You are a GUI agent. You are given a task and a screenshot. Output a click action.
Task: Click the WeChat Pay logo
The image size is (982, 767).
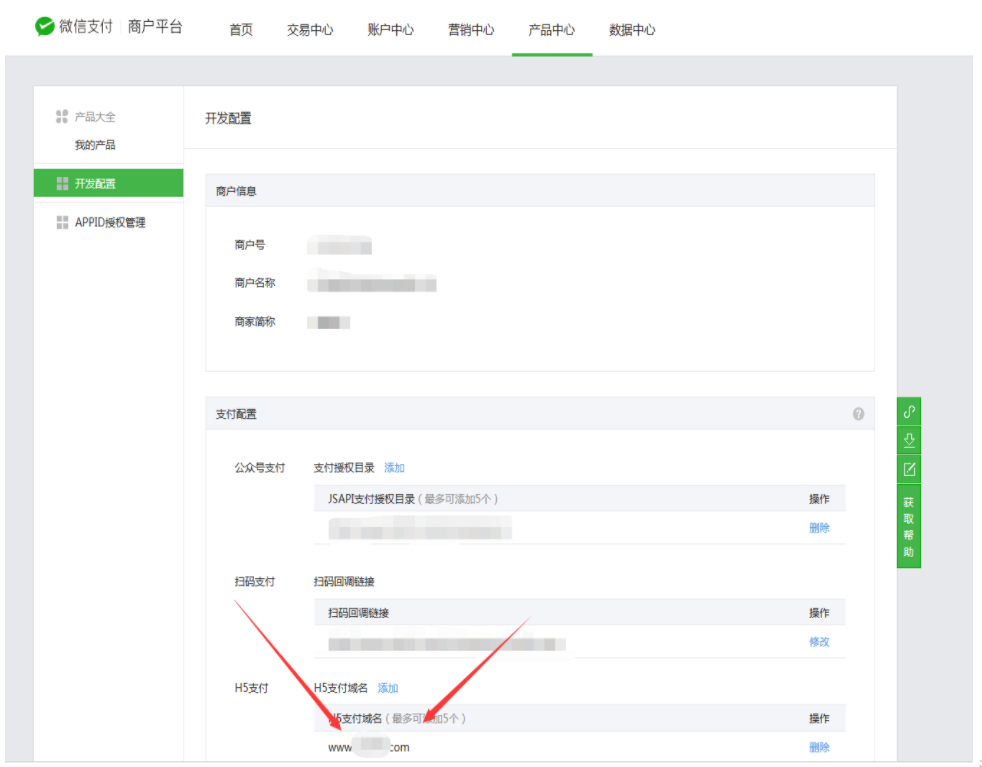click(45, 27)
